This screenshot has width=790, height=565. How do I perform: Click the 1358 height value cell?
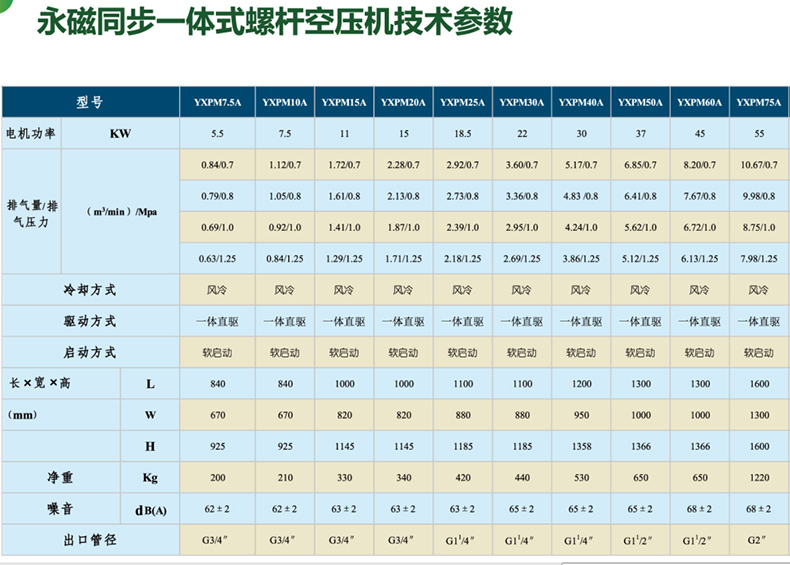[580, 446]
